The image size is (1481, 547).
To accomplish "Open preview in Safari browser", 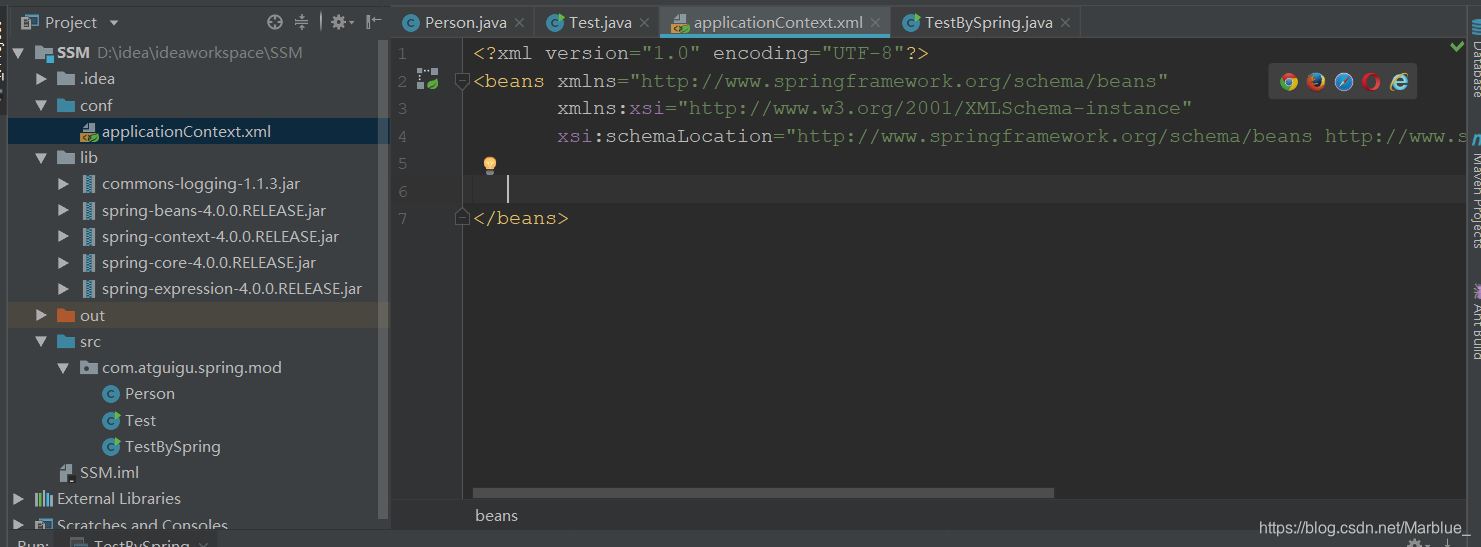I will click(1344, 82).
